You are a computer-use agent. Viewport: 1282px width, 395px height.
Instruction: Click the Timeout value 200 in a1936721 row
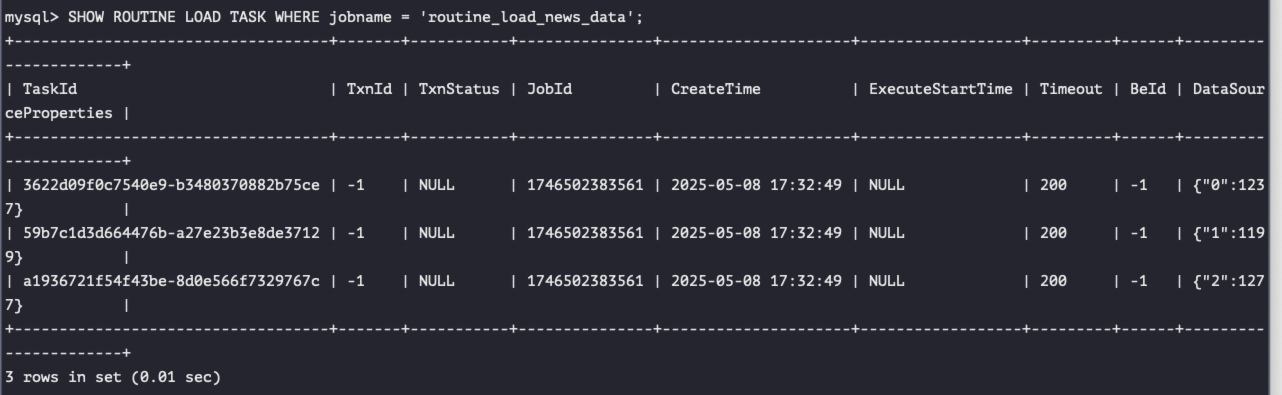pyautogui.click(x=1053, y=282)
